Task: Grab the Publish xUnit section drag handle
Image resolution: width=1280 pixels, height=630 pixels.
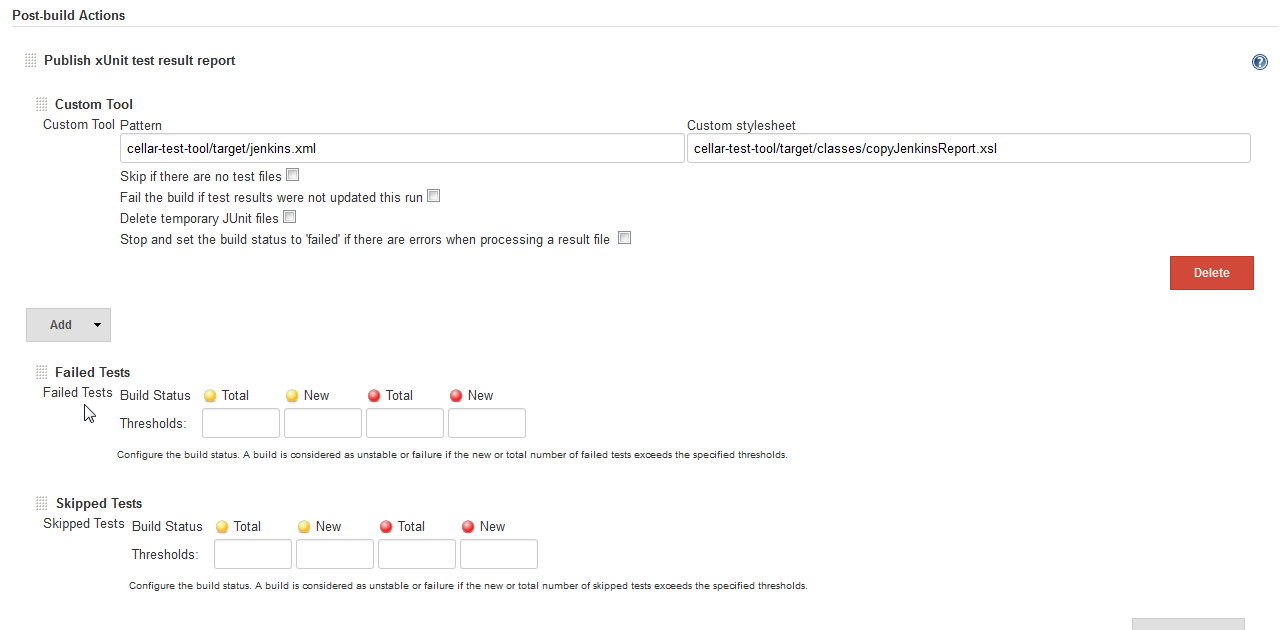Action: pos(31,61)
